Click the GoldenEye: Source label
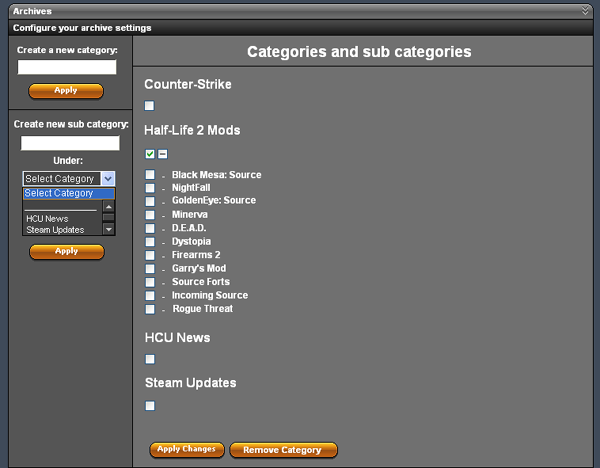This screenshot has width=600, height=468. click(214, 200)
